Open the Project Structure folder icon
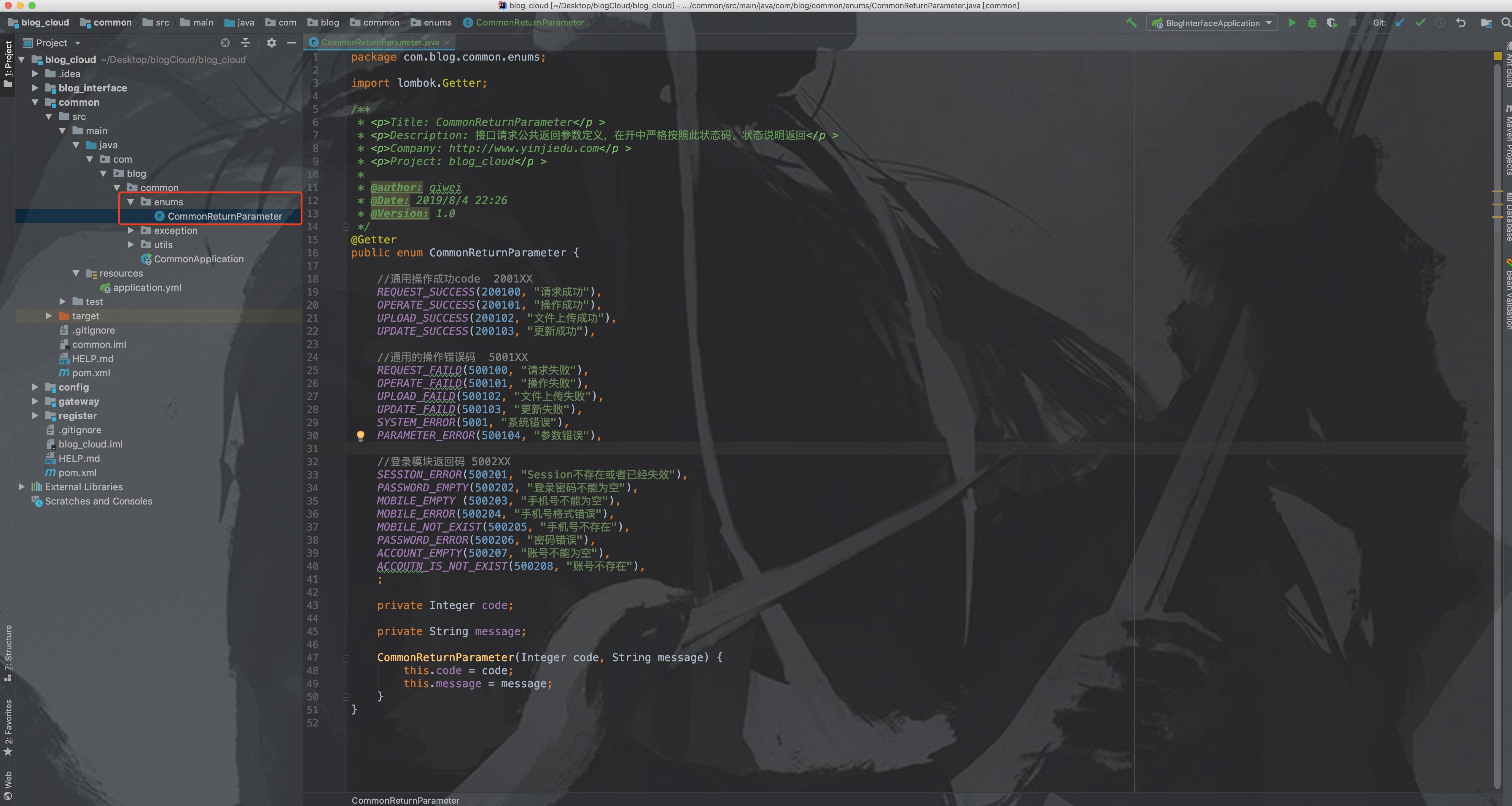This screenshot has height=806, width=1512. [x=1486, y=23]
